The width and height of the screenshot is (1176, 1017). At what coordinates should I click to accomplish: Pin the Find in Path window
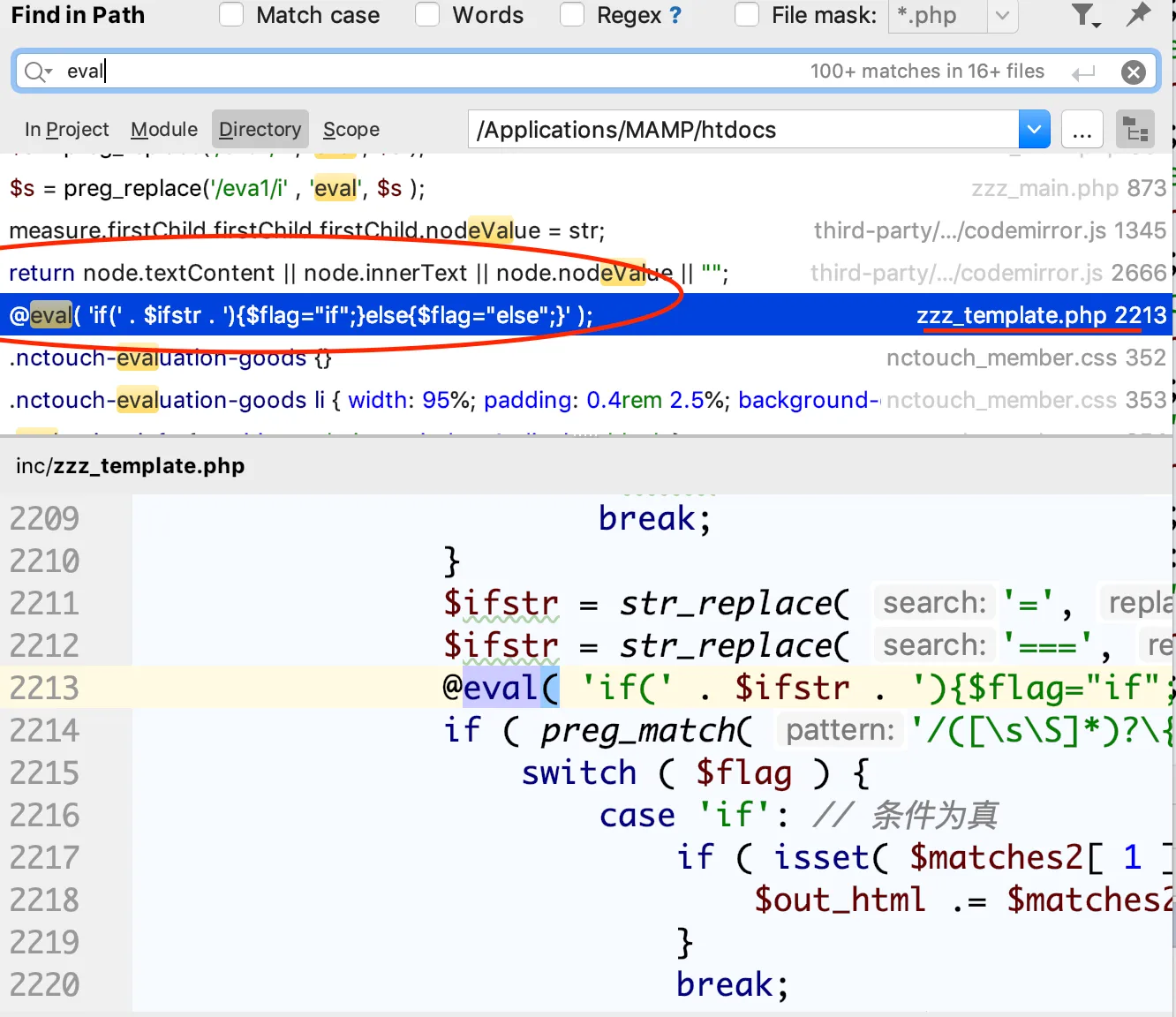tap(1139, 14)
